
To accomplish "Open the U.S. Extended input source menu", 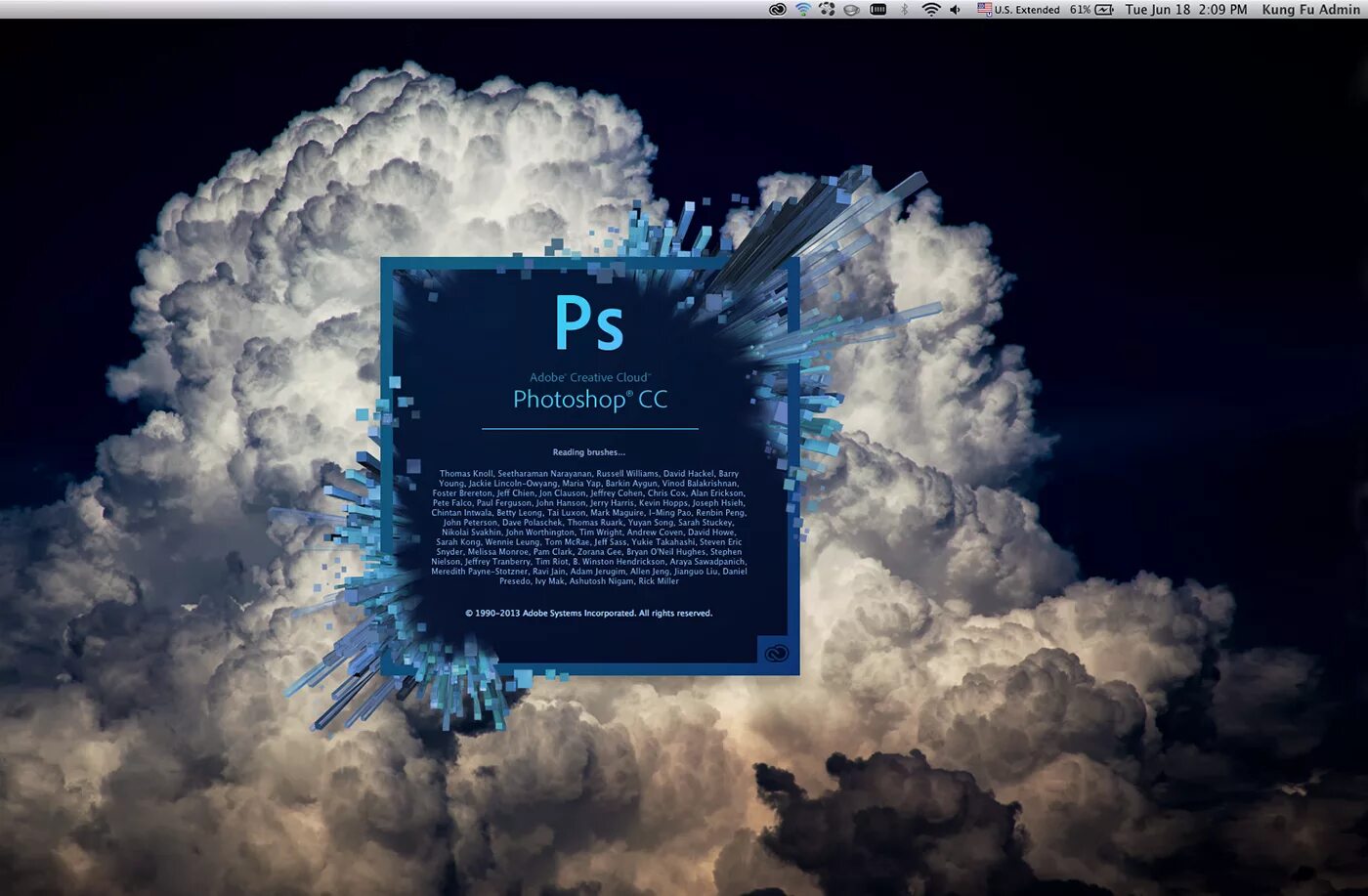I will (x=1018, y=10).
